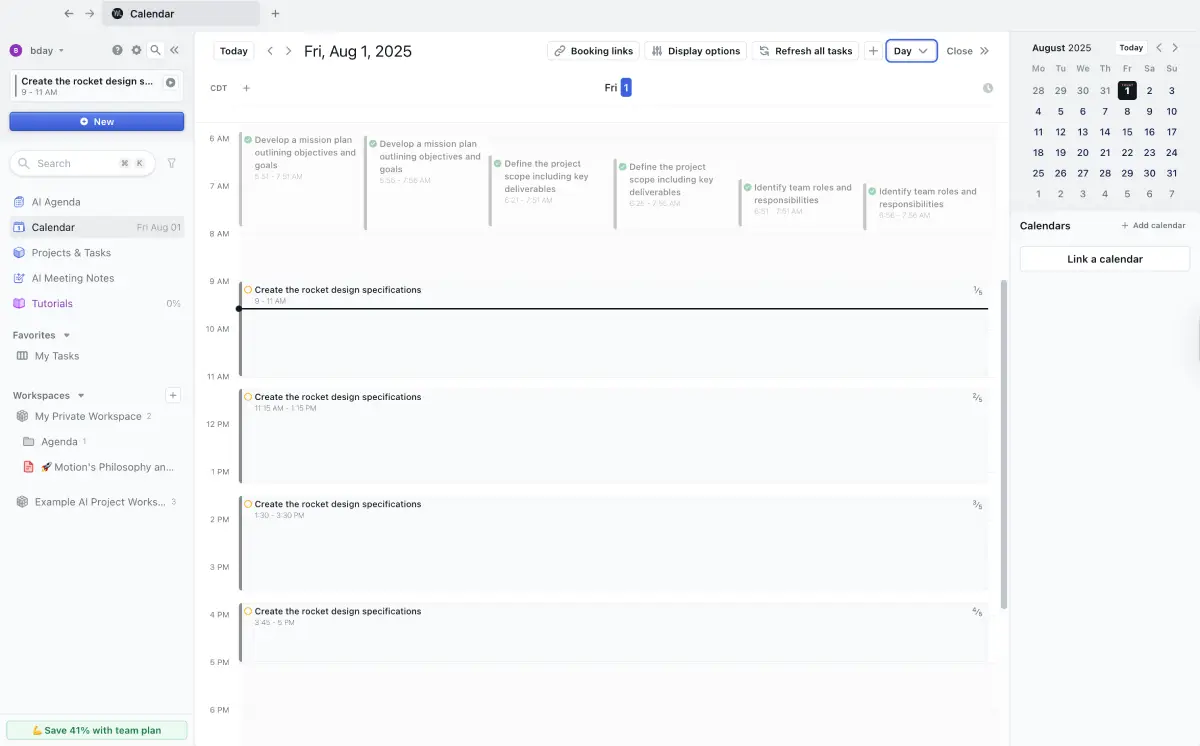The image size is (1200, 746).
Task: Click Link a calendar button
Action: pos(1104,259)
